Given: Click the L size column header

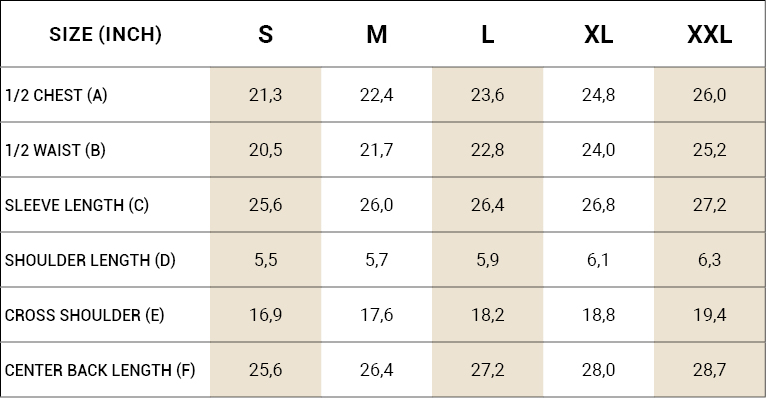Looking at the screenshot, I should tap(487, 35).
